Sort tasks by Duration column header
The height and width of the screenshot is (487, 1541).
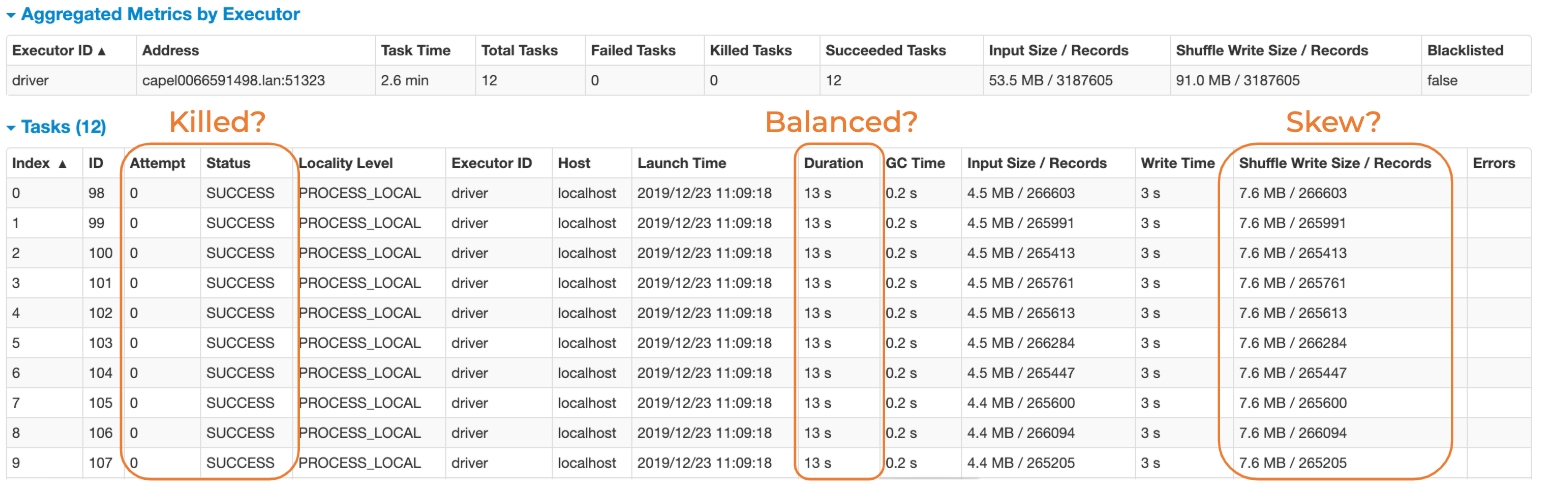[833, 163]
